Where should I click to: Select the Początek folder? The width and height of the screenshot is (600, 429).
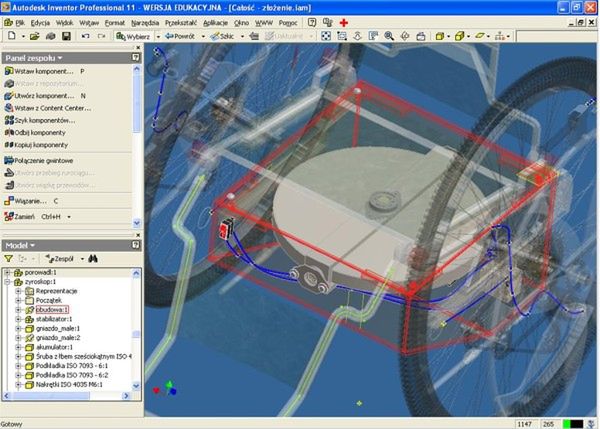[48, 300]
